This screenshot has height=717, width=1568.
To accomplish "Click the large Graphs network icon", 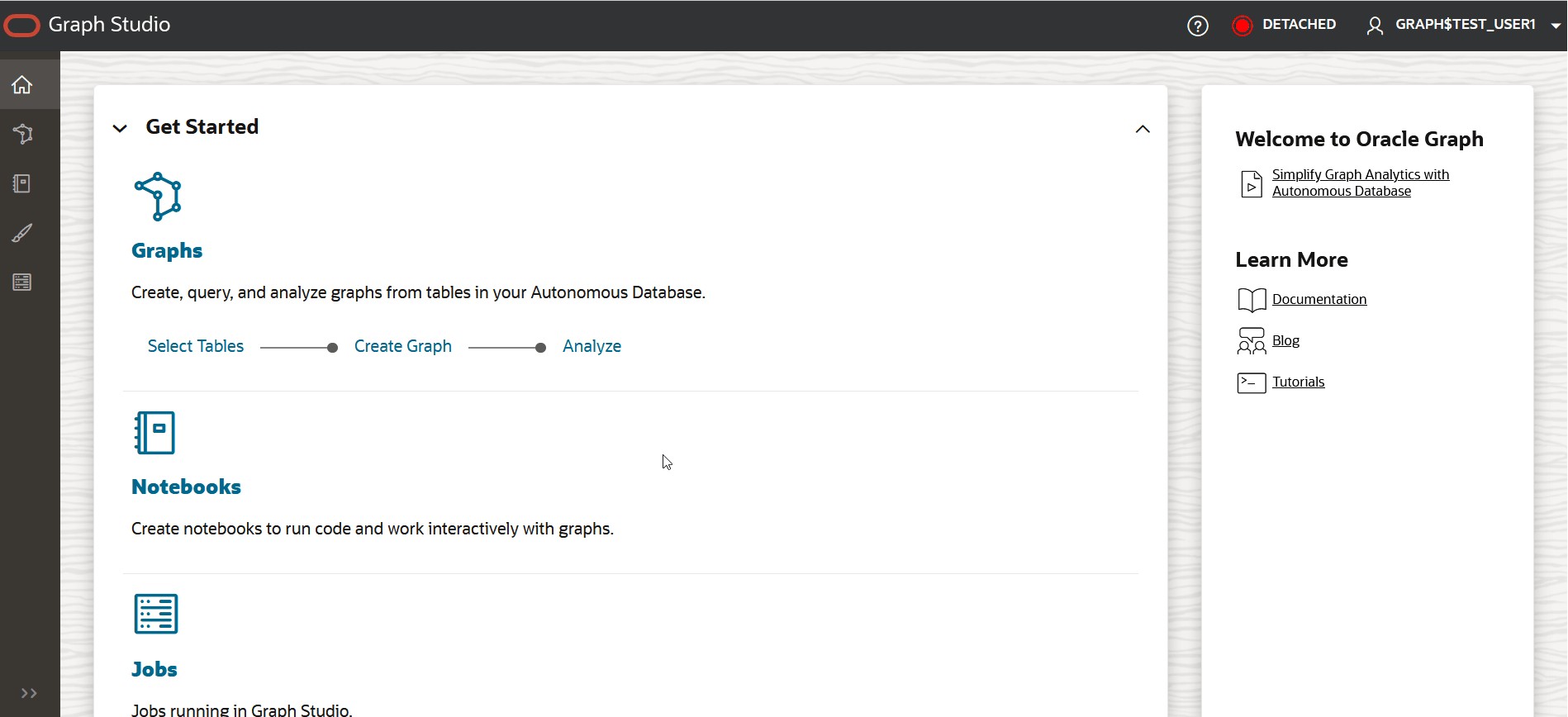I will [x=158, y=197].
